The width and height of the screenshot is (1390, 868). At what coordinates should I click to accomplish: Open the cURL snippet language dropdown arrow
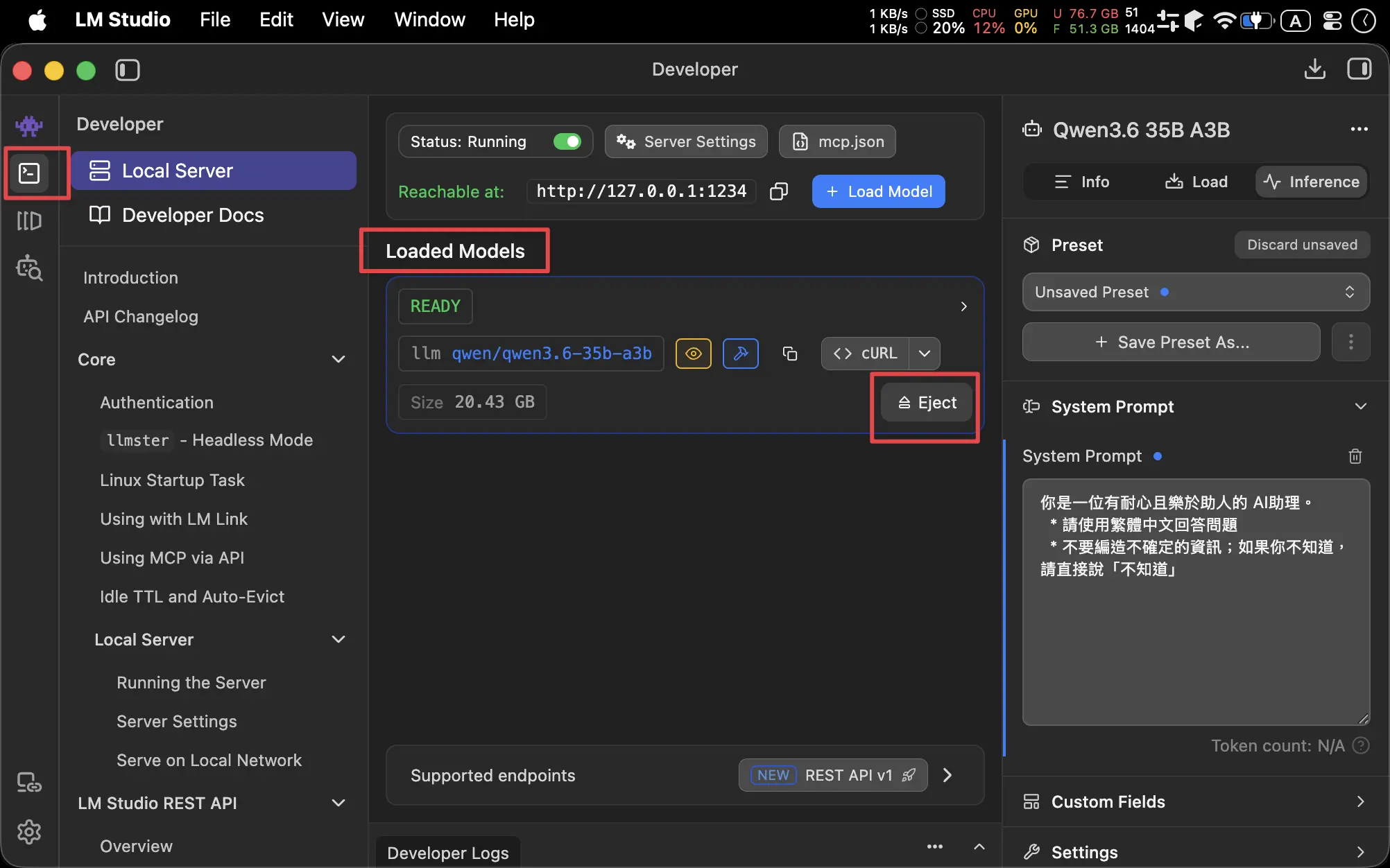coord(925,354)
